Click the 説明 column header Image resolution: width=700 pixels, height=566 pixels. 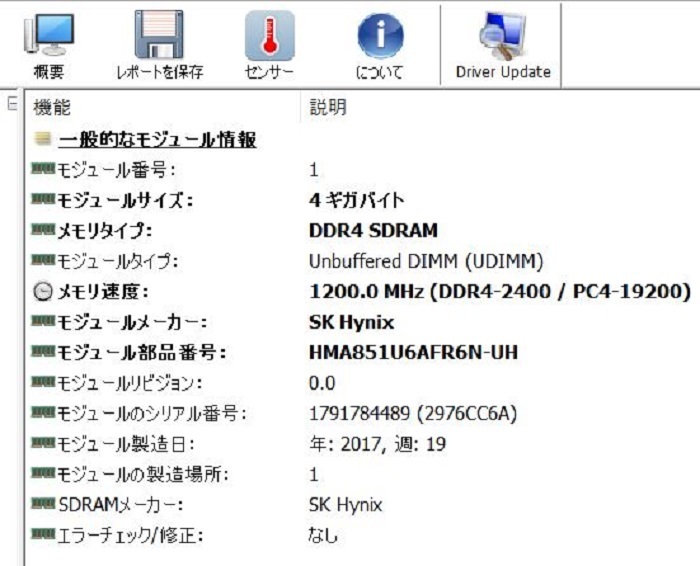328,107
